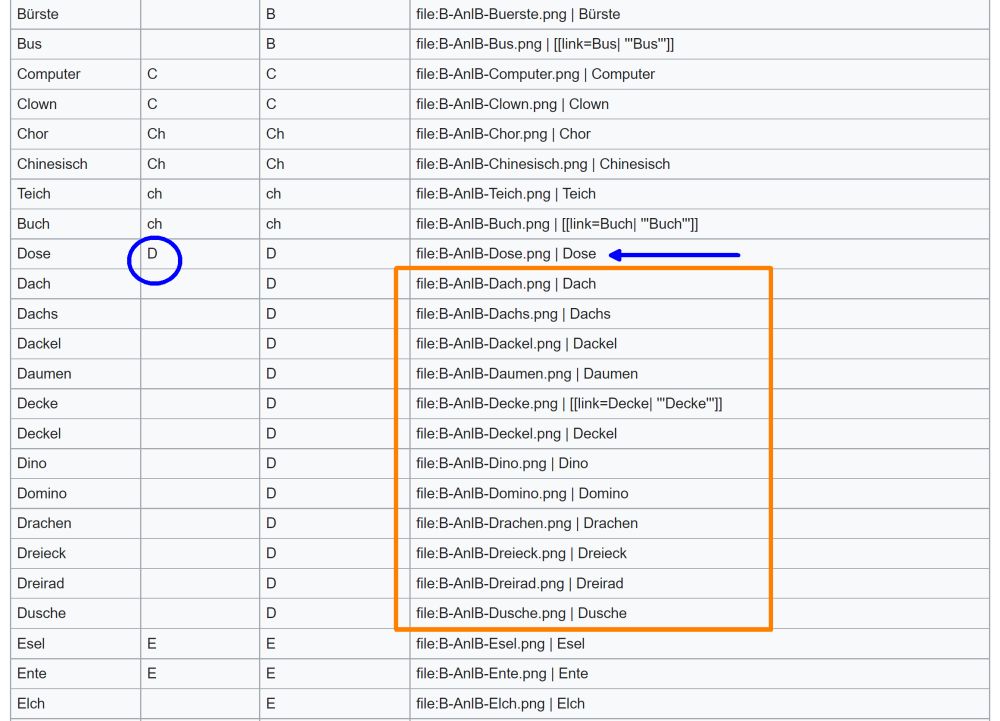Select the file:B-AnlB-Buch.png cell

click(557, 224)
